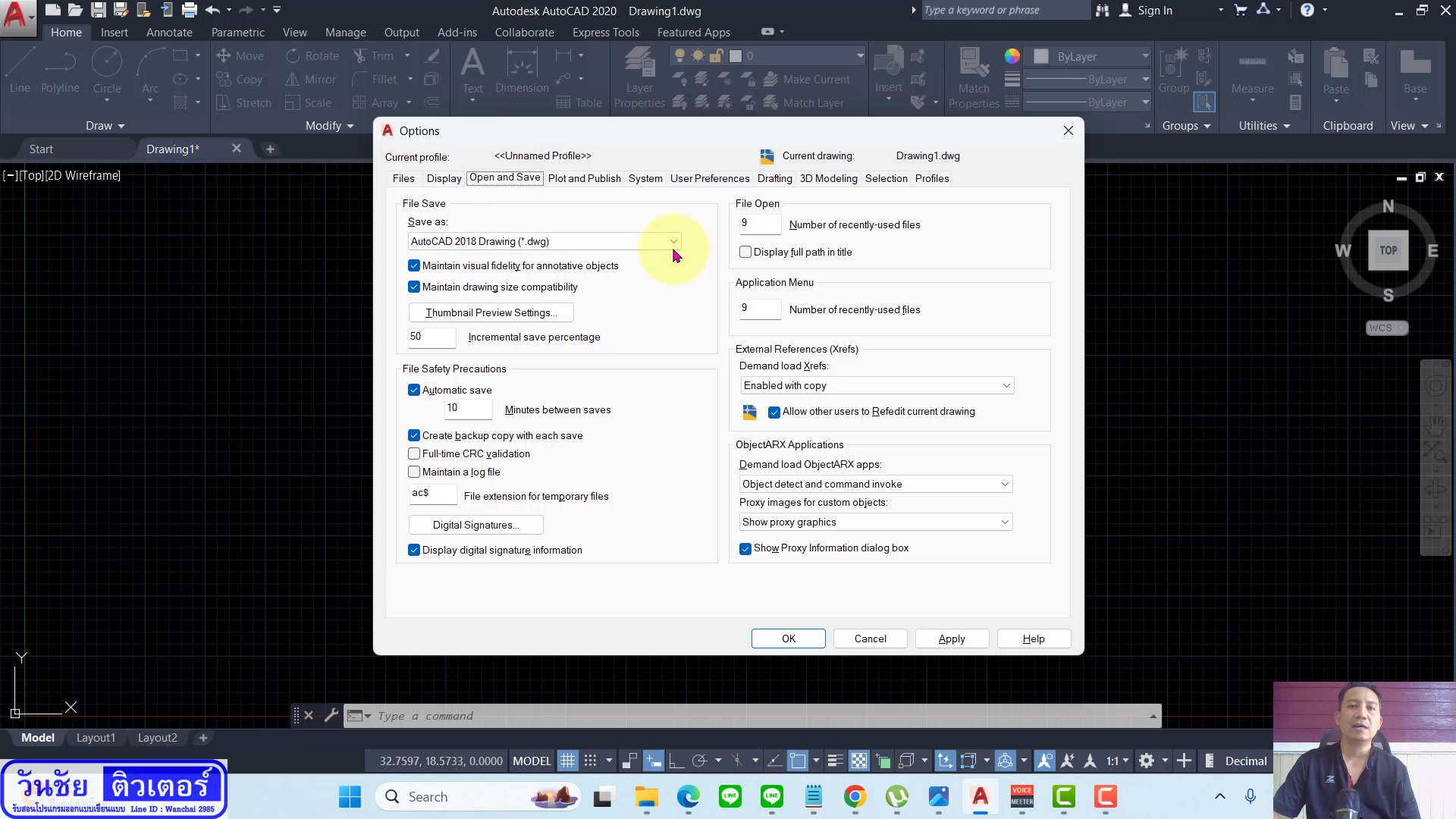Open workspace switching gear in status bar
This screenshot has width=1456, height=819.
(x=1147, y=761)
